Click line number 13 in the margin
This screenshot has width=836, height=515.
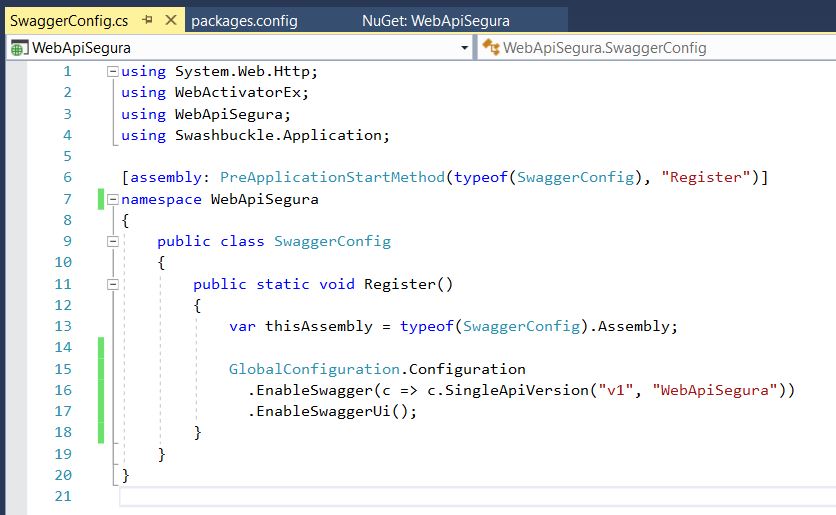(62, 326)
